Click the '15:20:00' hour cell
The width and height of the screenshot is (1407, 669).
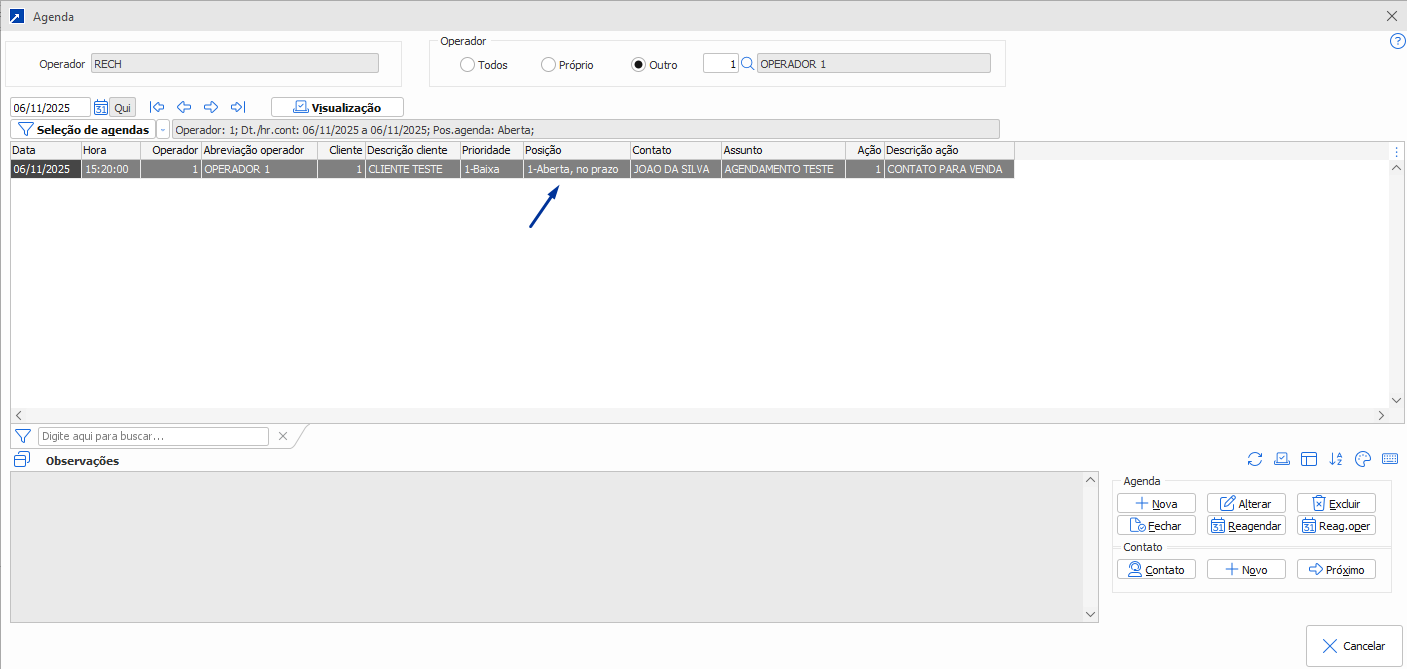point(111,169)
